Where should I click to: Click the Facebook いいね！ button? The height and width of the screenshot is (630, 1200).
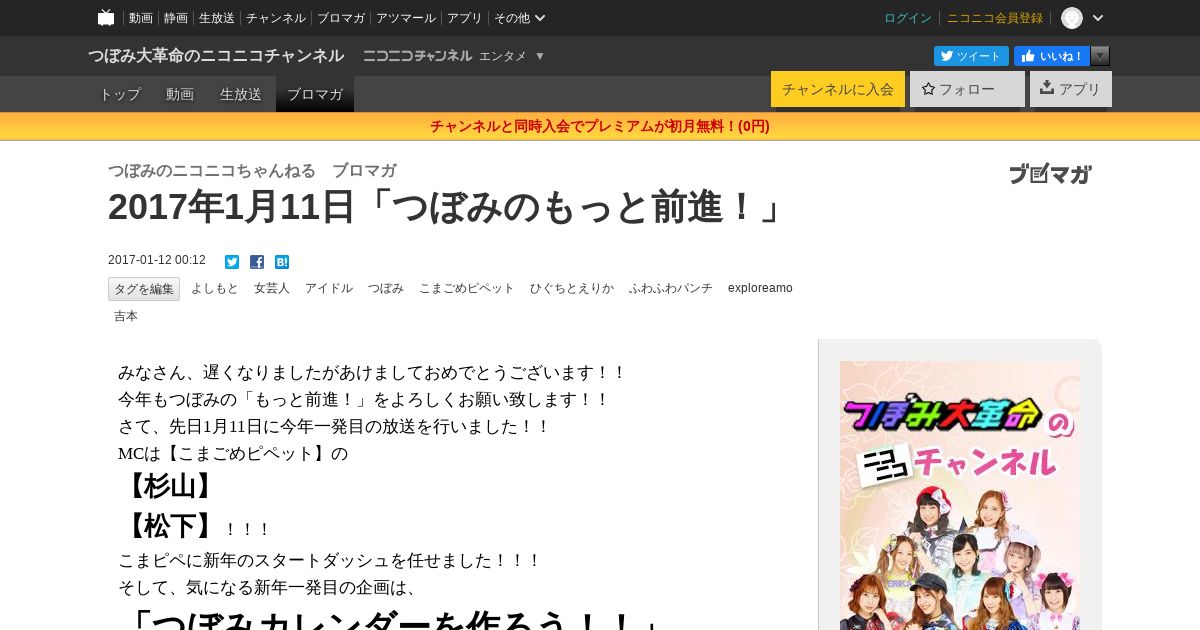(1052, 56)
